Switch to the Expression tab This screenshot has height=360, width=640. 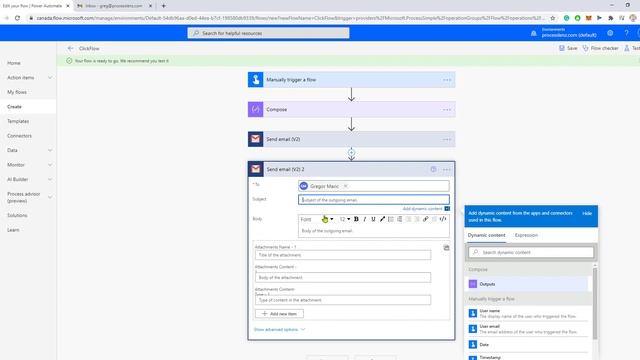(526, 235)
